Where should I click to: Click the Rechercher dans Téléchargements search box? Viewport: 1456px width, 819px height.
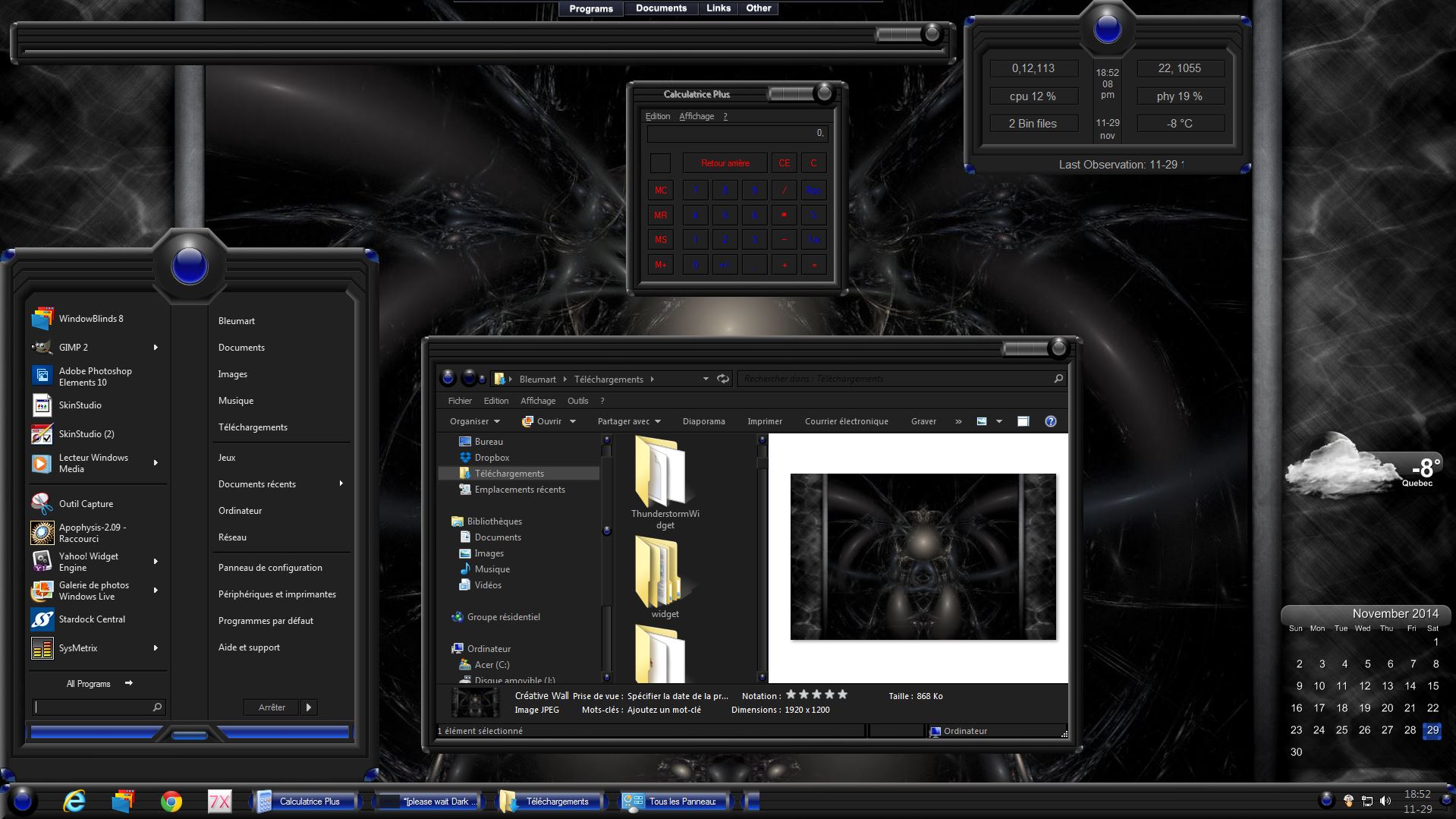tap(895, 379)
